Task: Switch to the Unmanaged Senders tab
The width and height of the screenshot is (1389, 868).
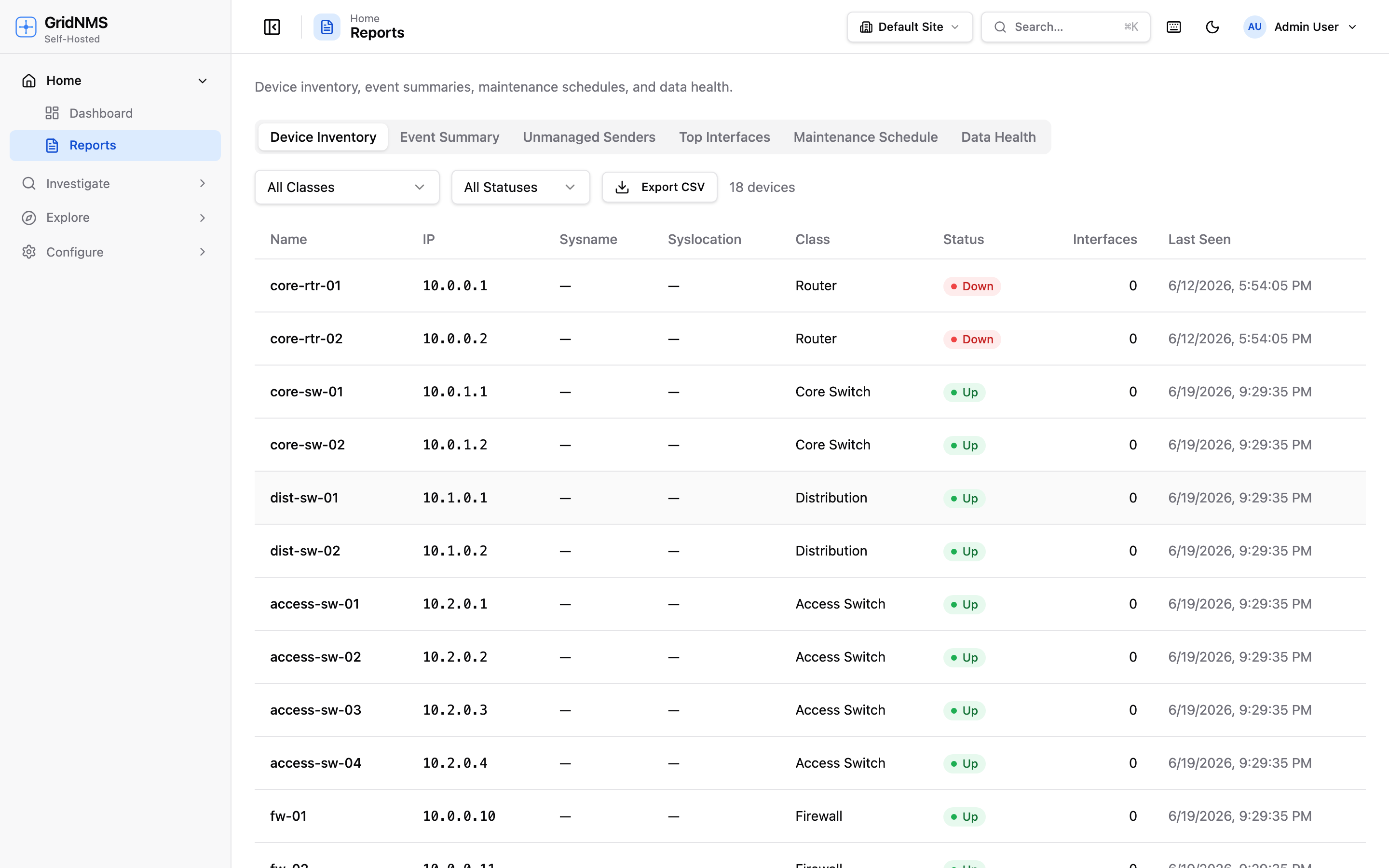Action: (589, 137)
